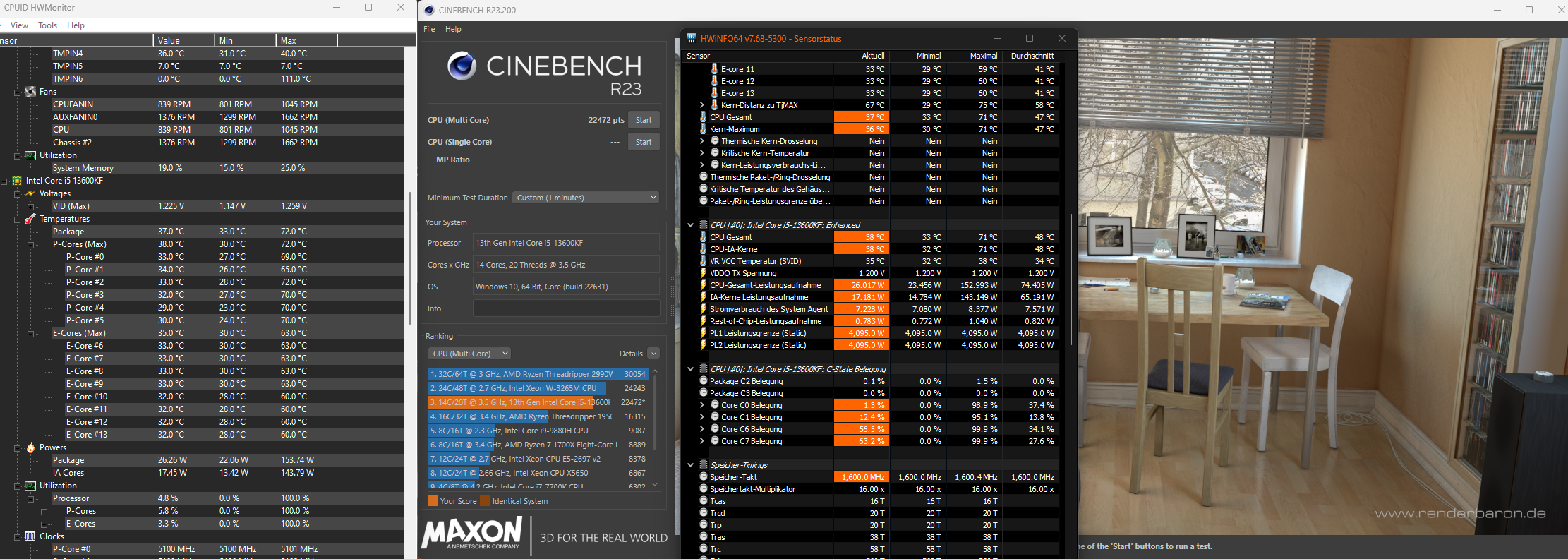The height and width of the screenshot is (559, 1568).
Task: Expand Core C7 Belegung row
Action: (x=701, y=441)
